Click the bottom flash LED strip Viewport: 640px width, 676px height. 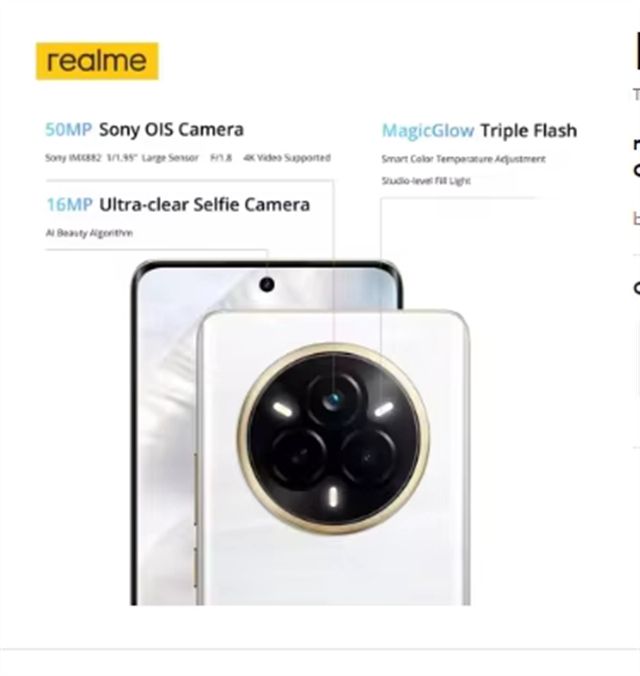(x=333, y=496)
